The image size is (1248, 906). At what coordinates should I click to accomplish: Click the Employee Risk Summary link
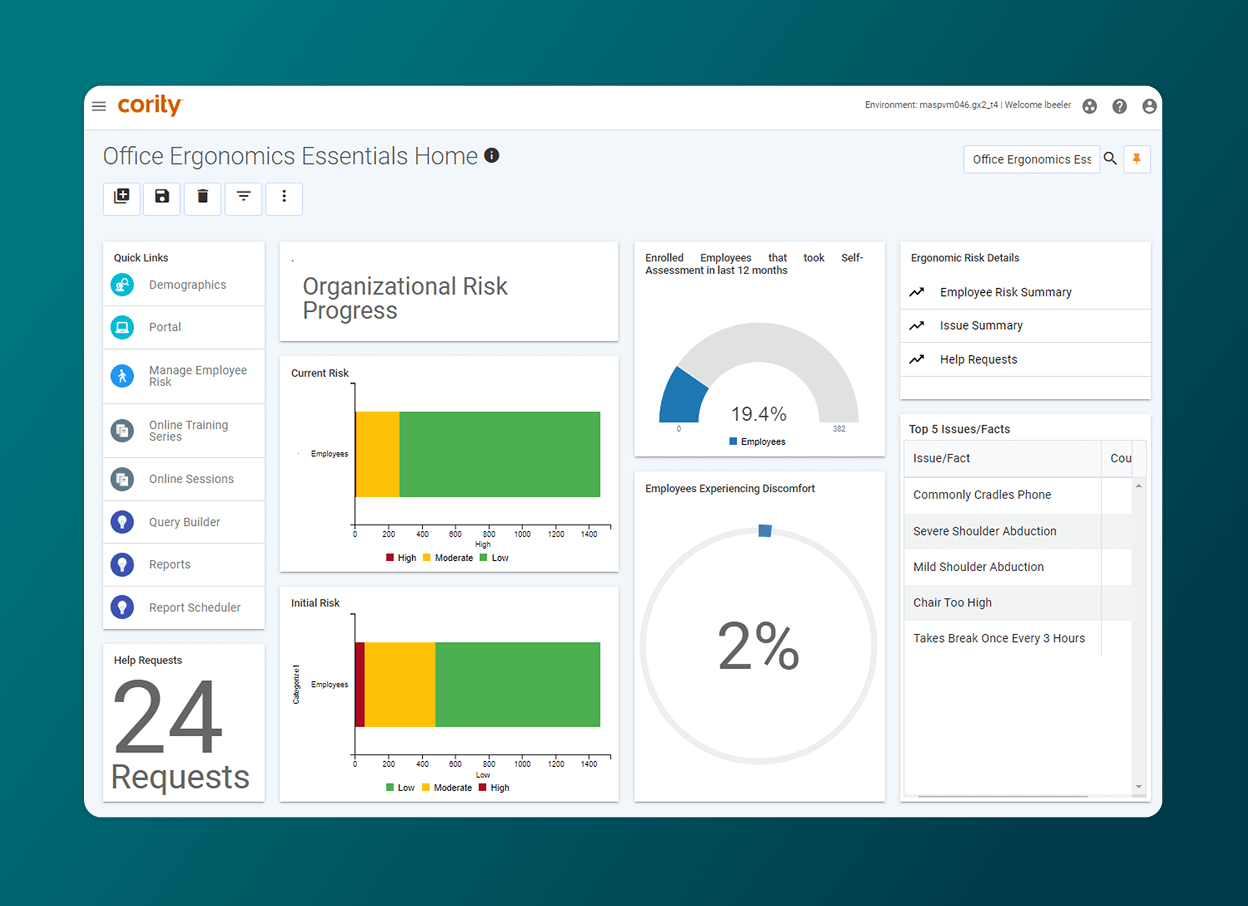[x=1004, y=292]
